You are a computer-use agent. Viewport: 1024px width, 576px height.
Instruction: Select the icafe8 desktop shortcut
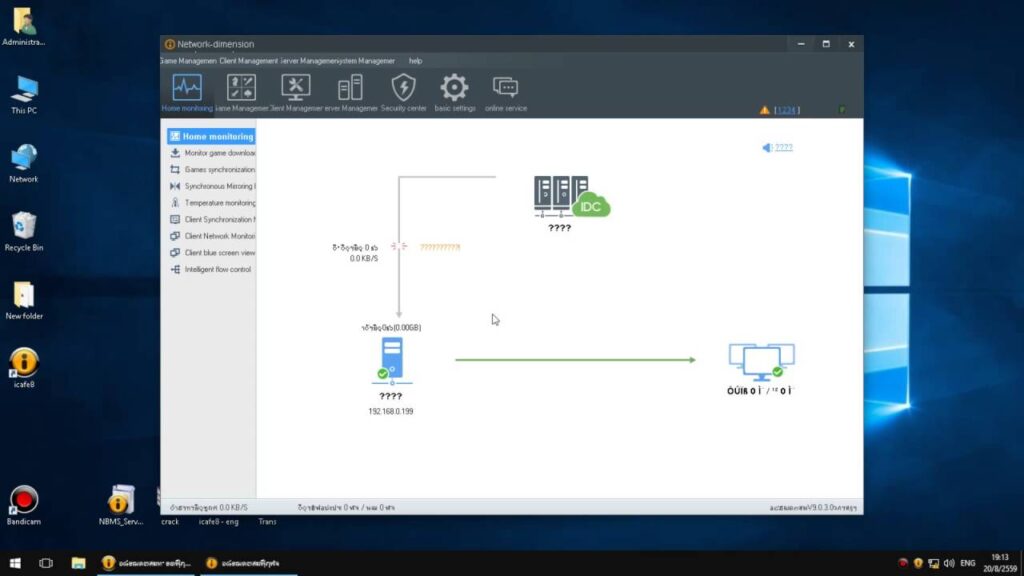(24, 368)
